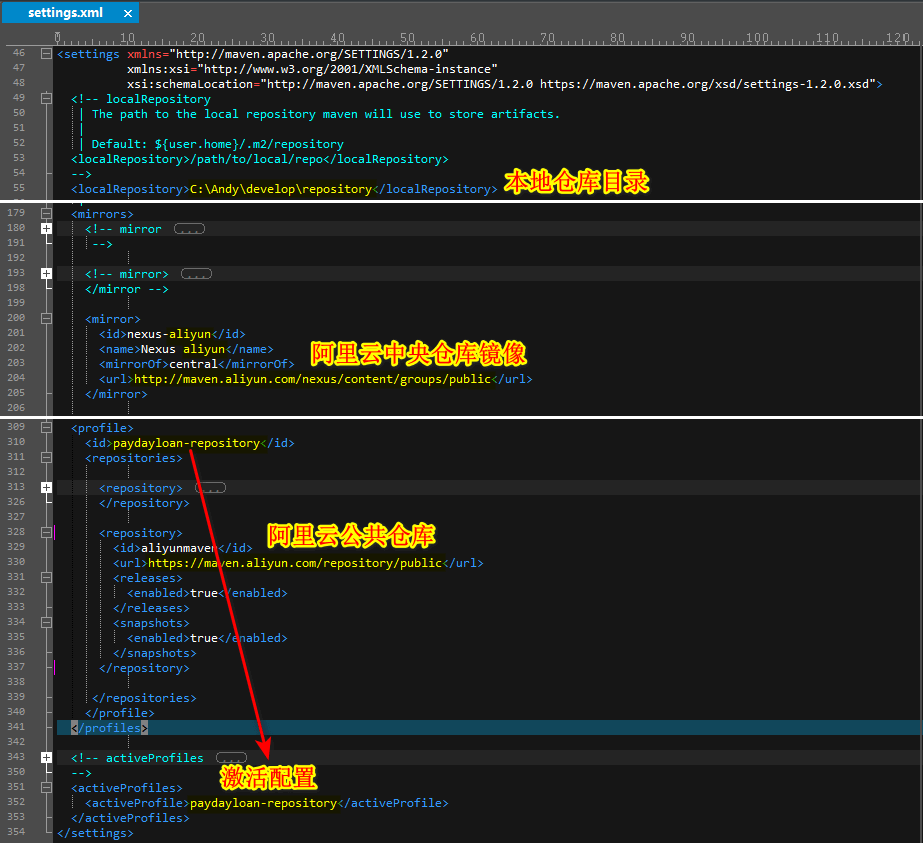Collapse the aliyunmaven repository at line 328
Image resolution: width=923 pixels, height=844 pixels.
click(46, 533)
